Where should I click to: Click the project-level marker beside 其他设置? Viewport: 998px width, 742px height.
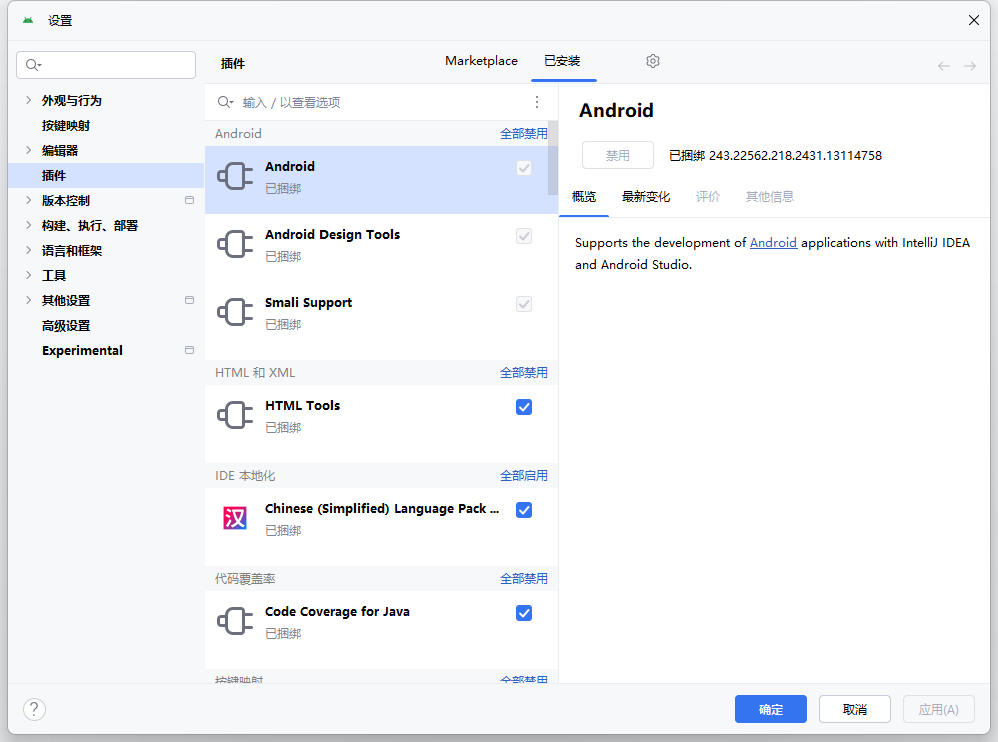coord(189,300)
